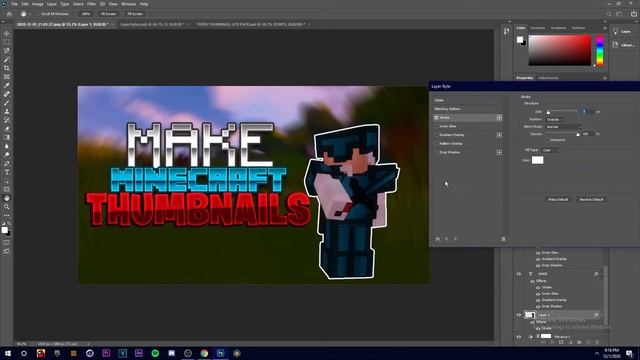Select the Clone Stamp tool
The width and height of the screenshot is (640, 360).
click(x=7, y=111)
